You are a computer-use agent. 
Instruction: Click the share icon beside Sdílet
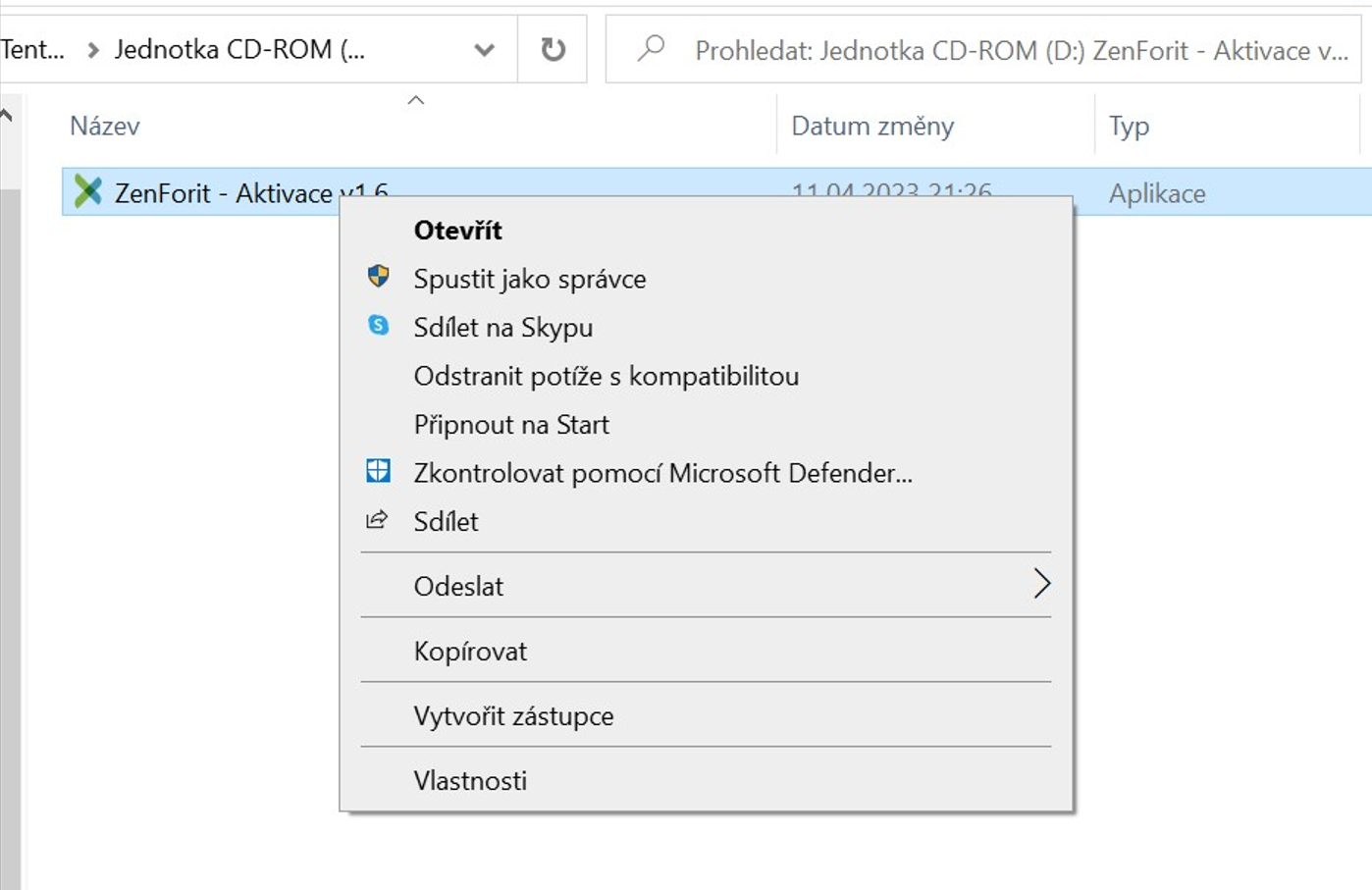click(377, 520)
